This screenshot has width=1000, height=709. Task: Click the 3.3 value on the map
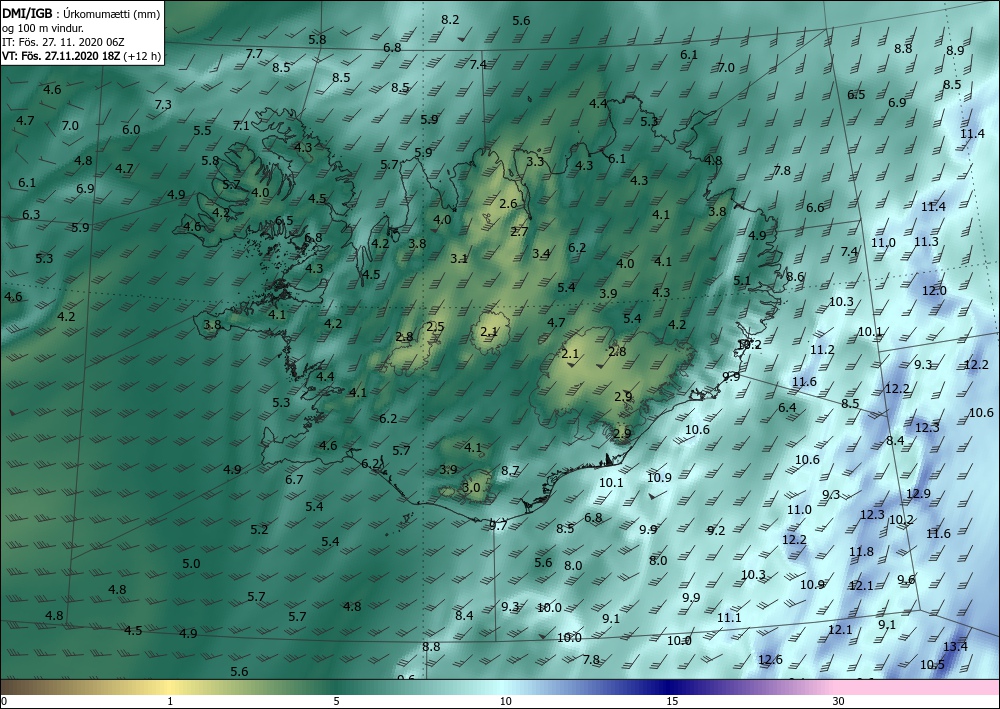[x=535, y=161]
